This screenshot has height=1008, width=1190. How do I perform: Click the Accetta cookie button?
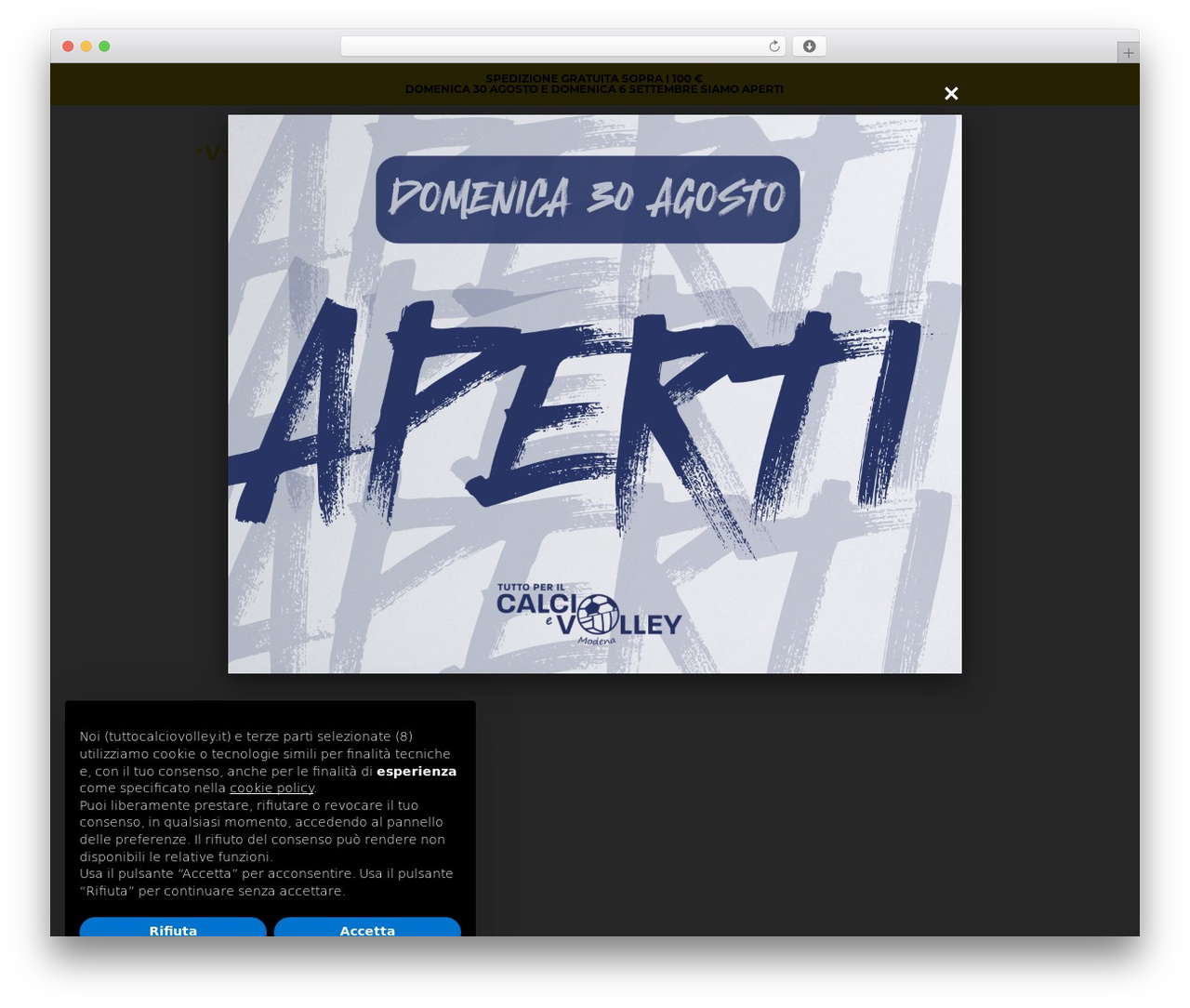367,927
